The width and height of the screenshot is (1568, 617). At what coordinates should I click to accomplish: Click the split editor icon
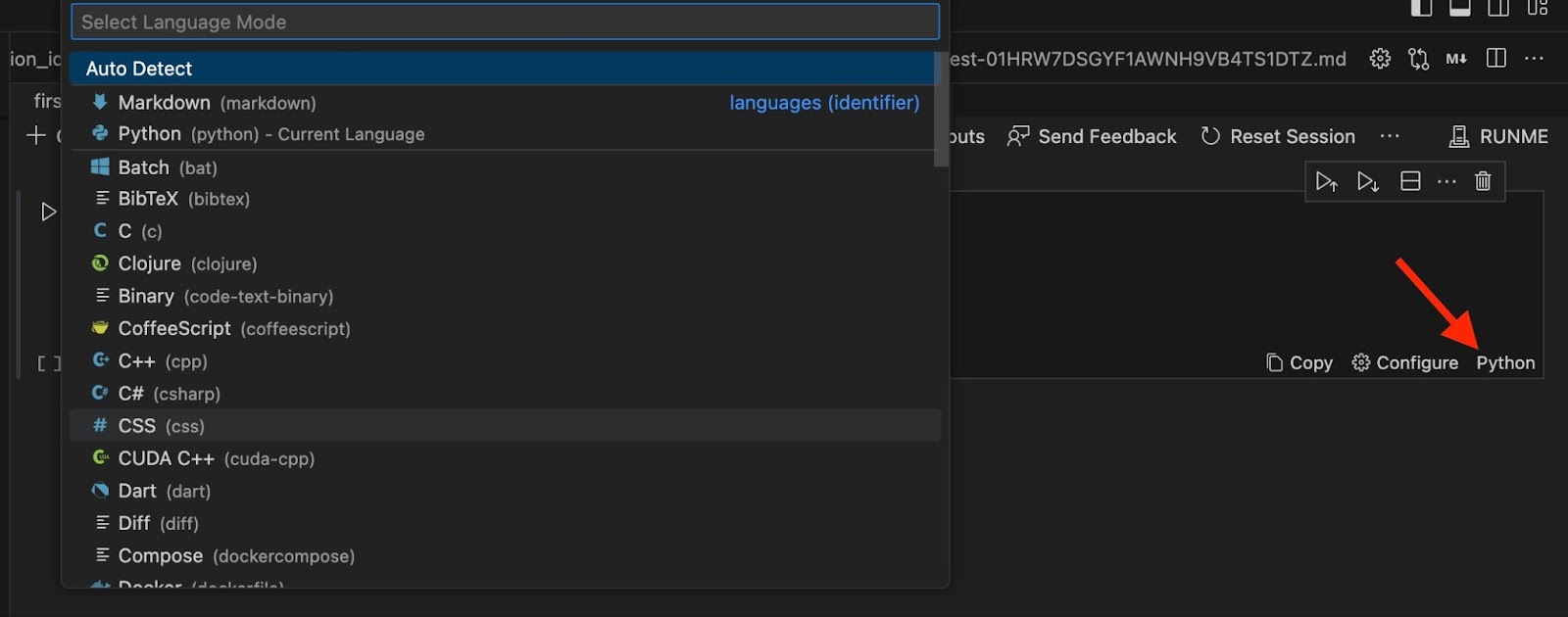[x=1496, y=59]
